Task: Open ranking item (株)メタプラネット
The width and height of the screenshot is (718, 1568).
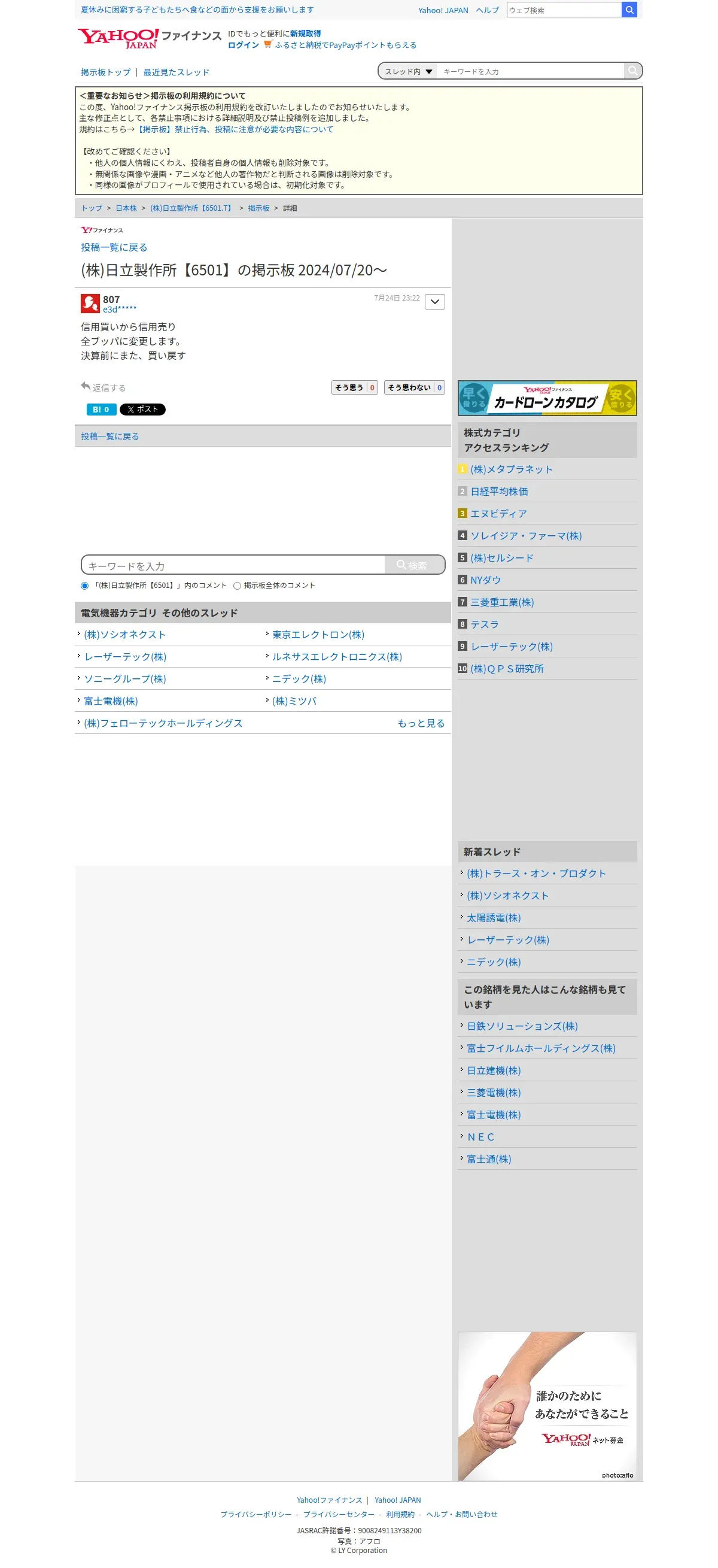Action: [x=512, y=469]
